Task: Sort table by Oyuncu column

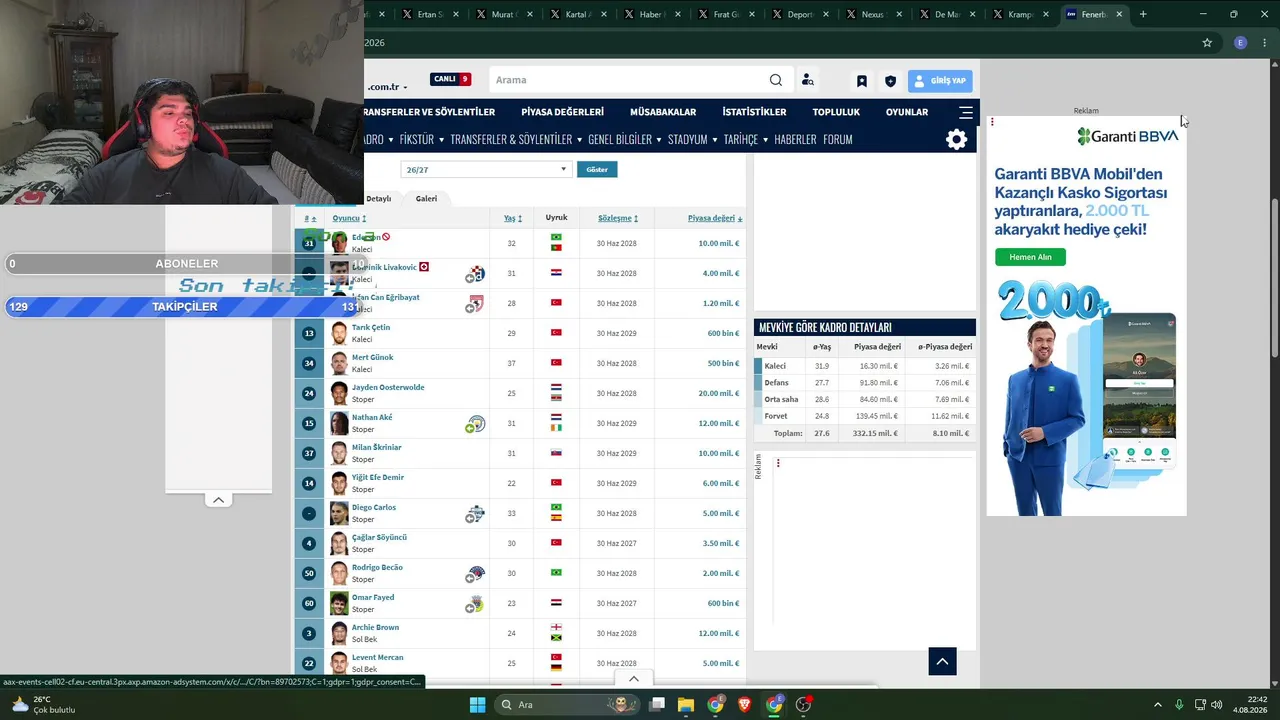Action: pos(349,218)
